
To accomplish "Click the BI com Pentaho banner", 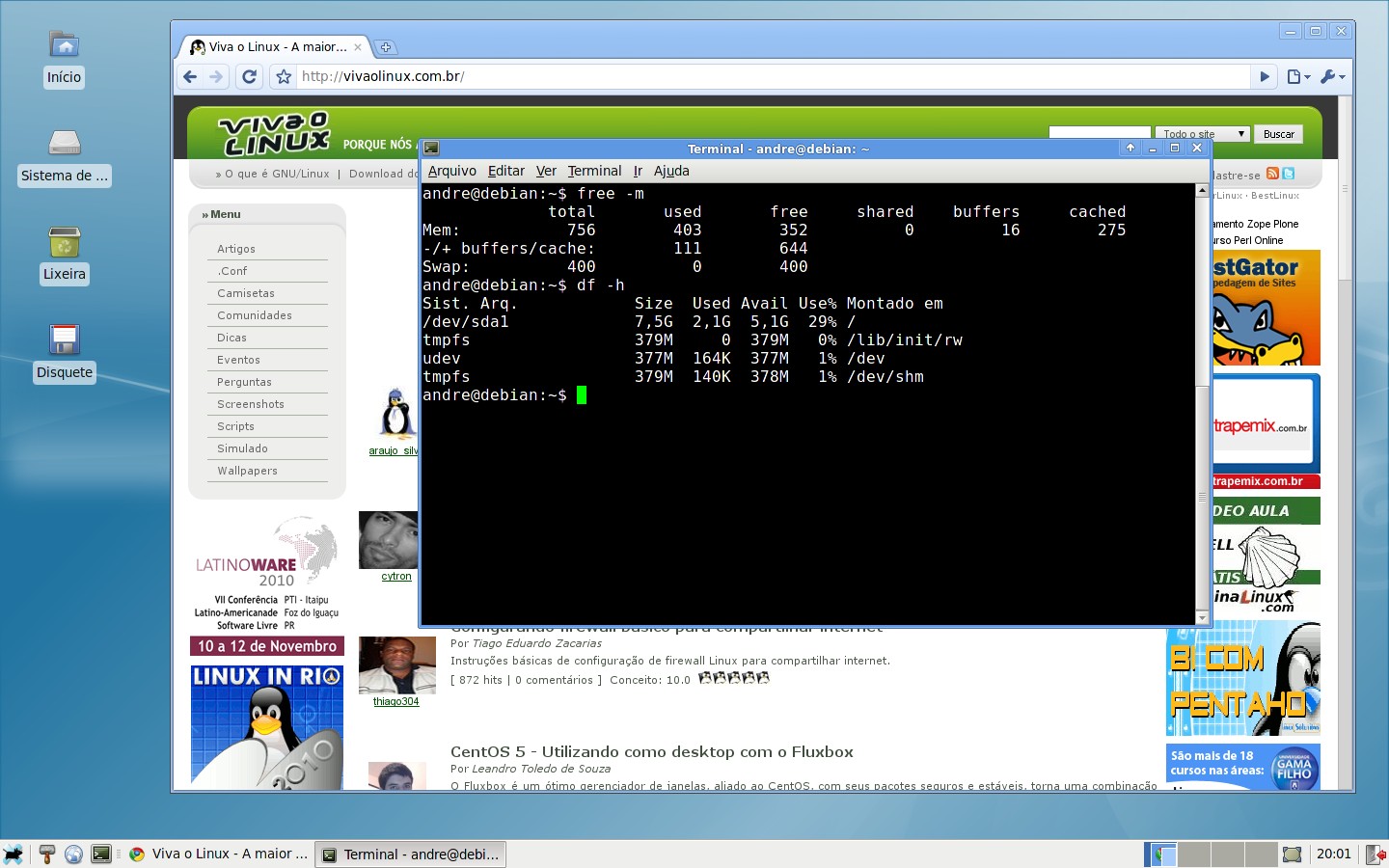I will 1243,679.
